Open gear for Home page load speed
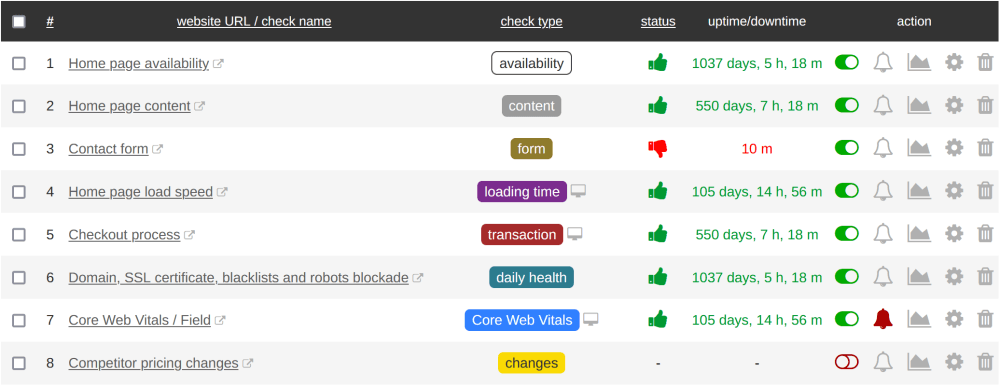Screen dimensions: 1000x386 click(953, 191)
